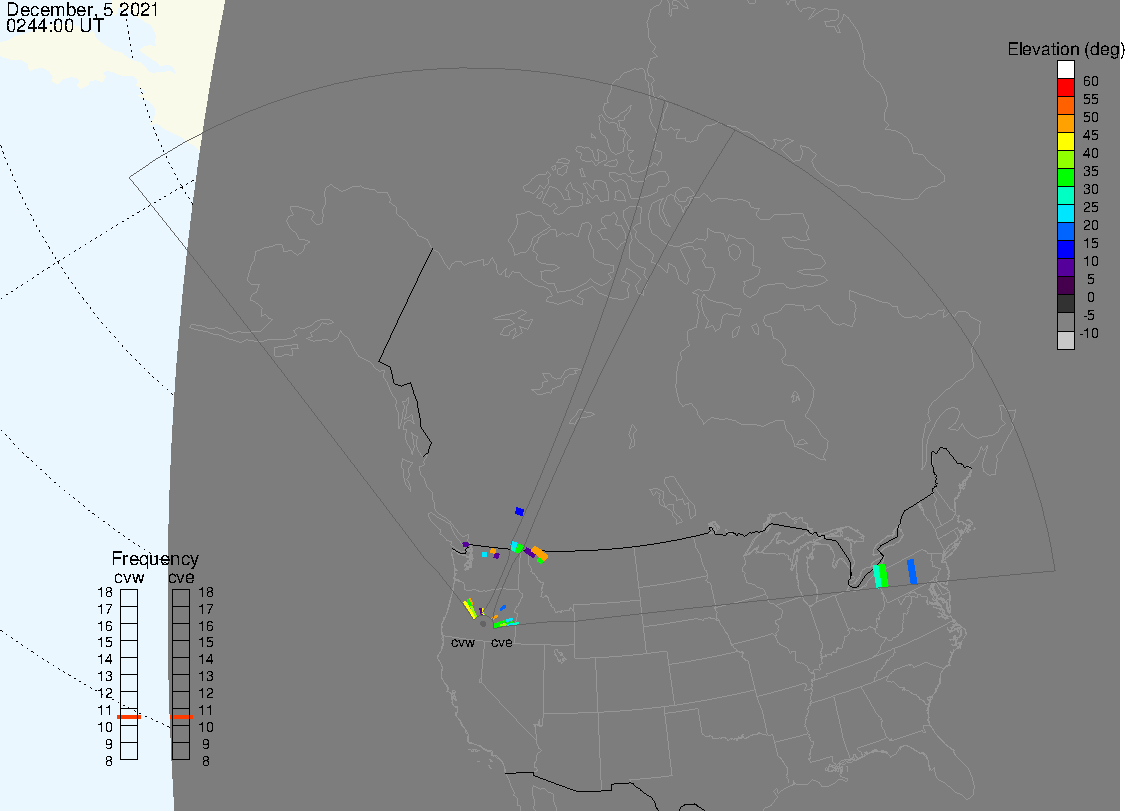Click the 'cve' radar label on the map
Viewport: 1125px width, 811px height.
pos(502,643)
